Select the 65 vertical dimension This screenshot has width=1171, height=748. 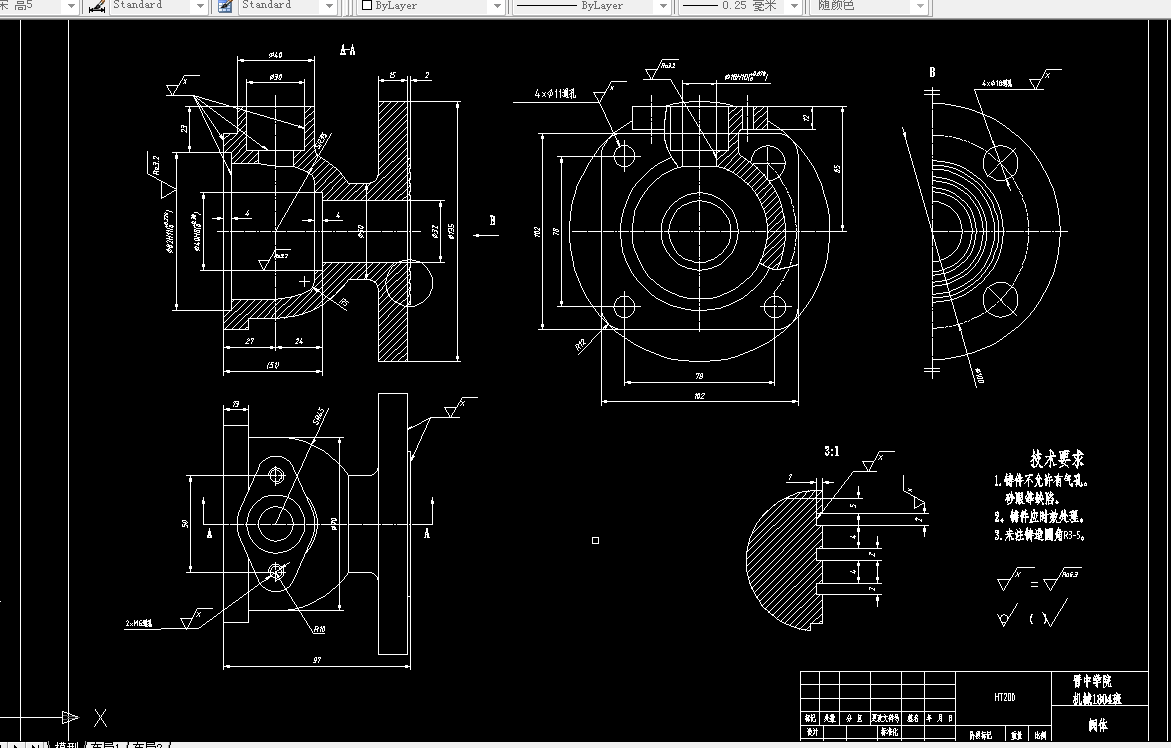[x=837, y=169]
